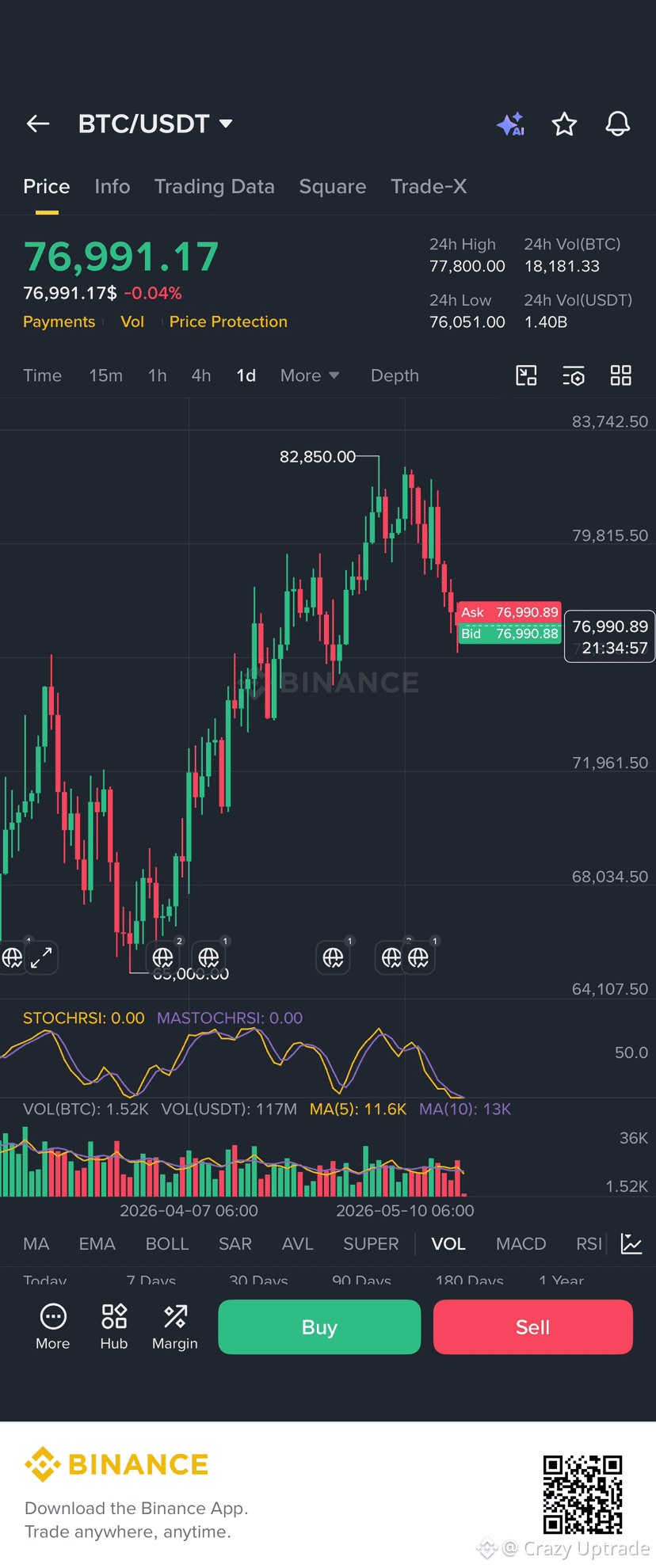
Task: Select the 15m interval
Action: (x=106, y=375)
